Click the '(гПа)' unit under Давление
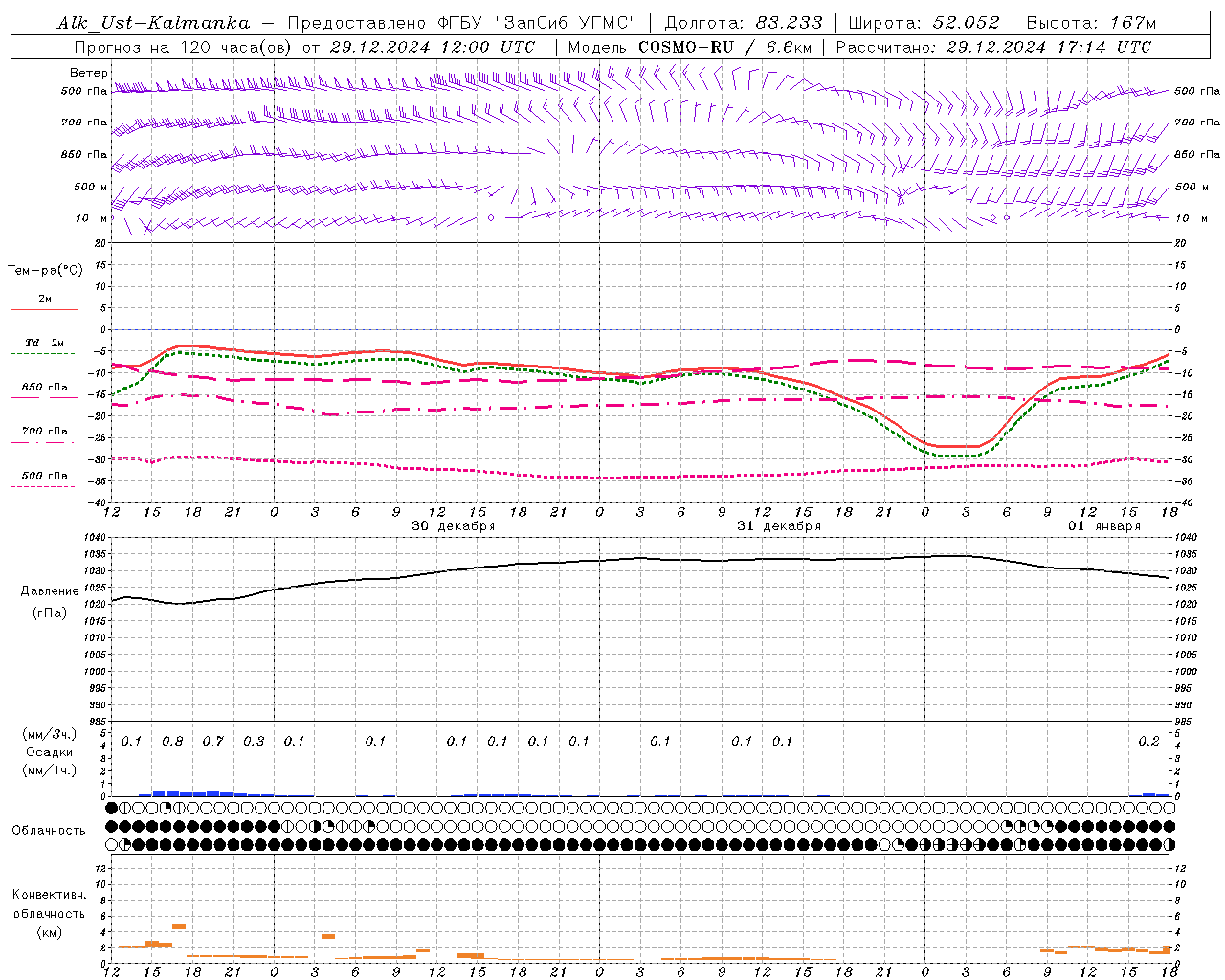The width and height of the screenshot is (1225, 980). tap(50, 613)
